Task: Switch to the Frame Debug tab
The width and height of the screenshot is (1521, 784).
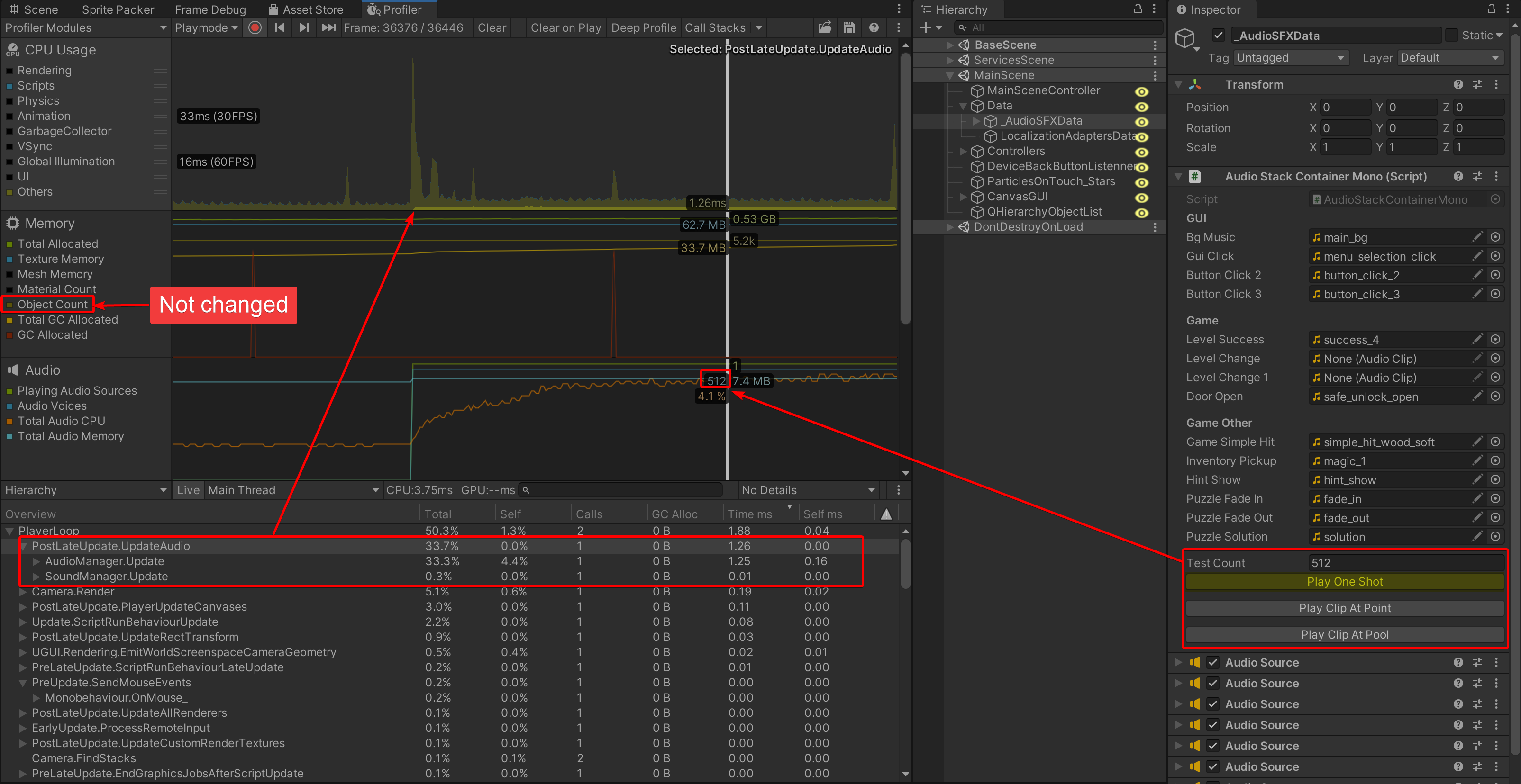Action: (x=210, y=9)
